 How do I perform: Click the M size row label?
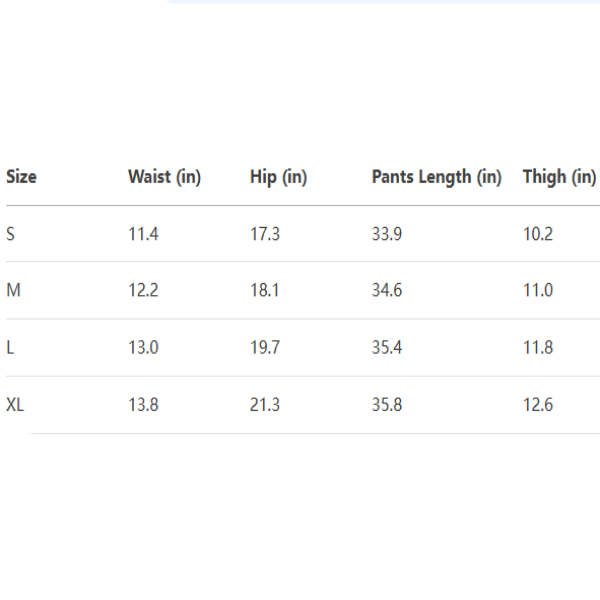13,291
